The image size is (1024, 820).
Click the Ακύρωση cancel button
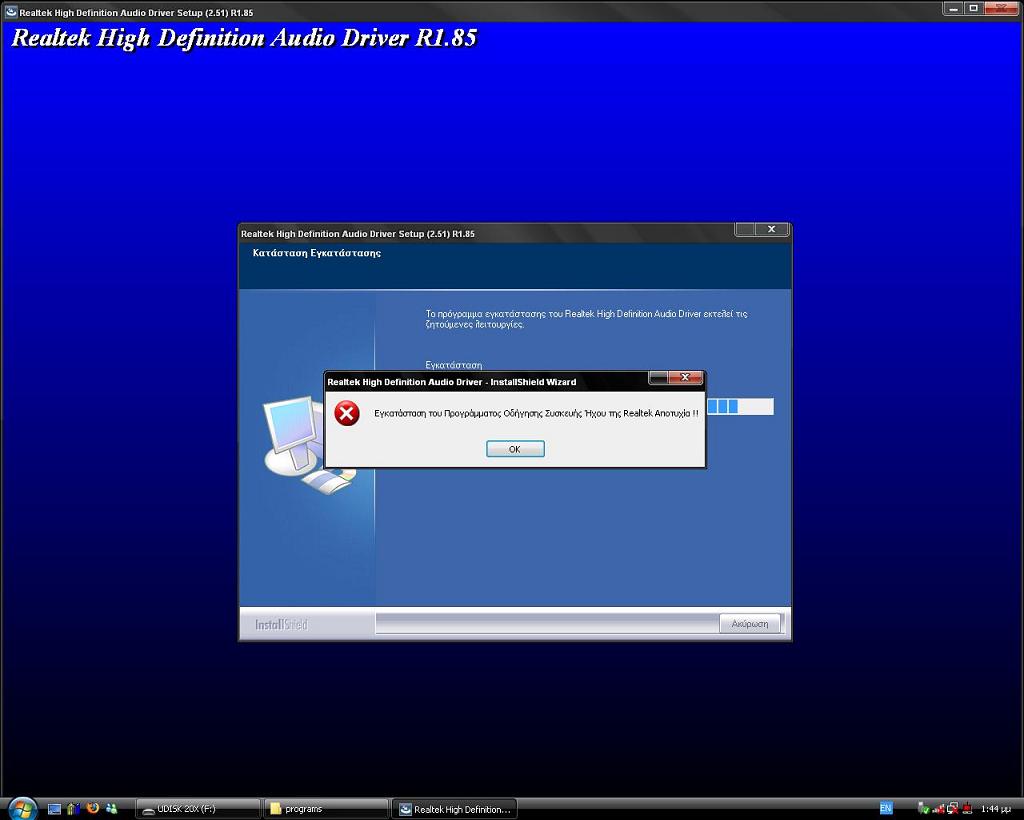(x=750, y=623)
